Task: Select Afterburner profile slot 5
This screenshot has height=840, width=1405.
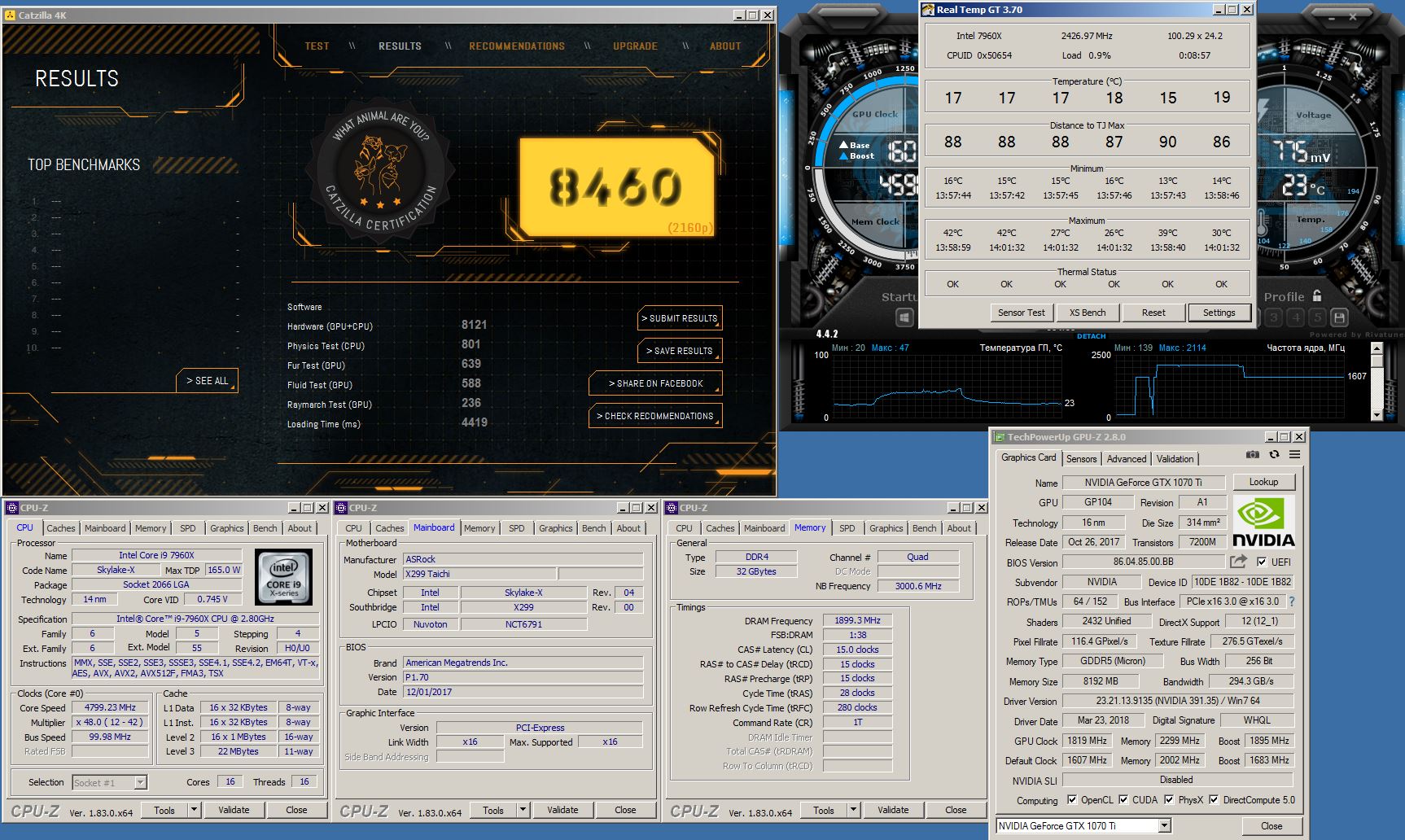Action: pos(1318,317)
